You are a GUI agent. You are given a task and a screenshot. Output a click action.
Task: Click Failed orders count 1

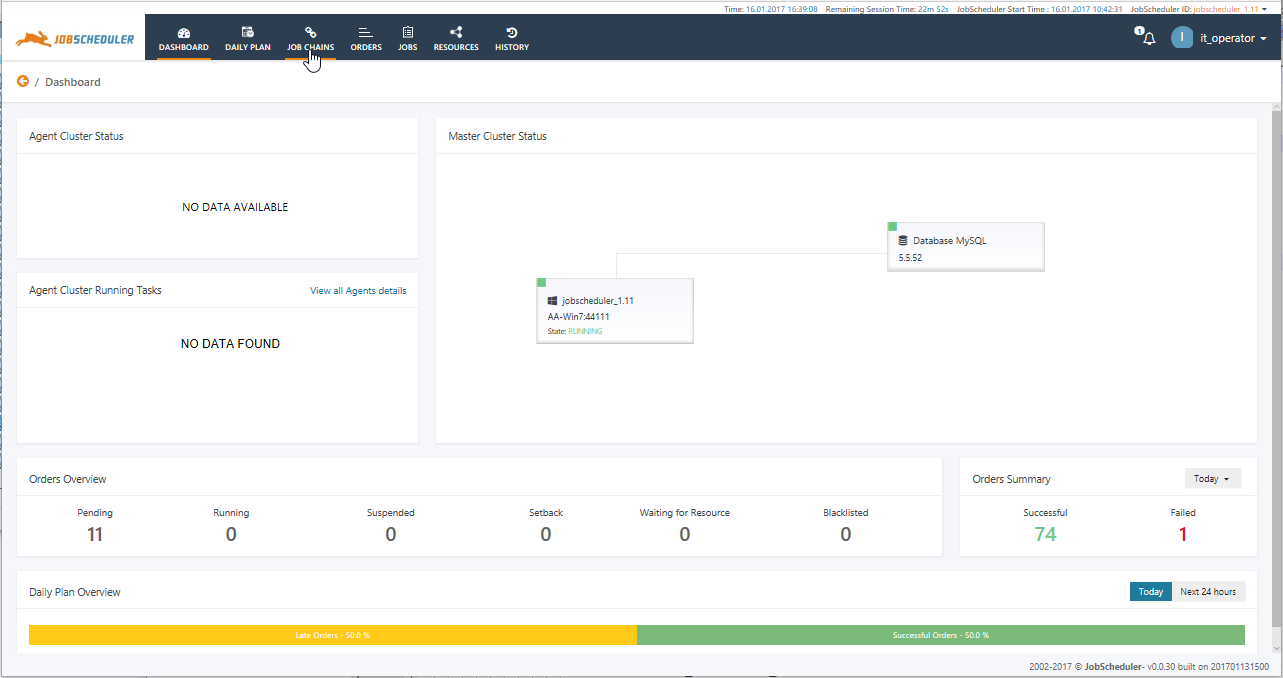point(1183,535)
